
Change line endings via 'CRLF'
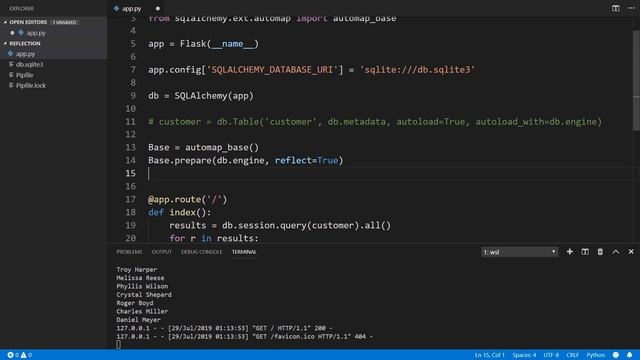(572, 355)
